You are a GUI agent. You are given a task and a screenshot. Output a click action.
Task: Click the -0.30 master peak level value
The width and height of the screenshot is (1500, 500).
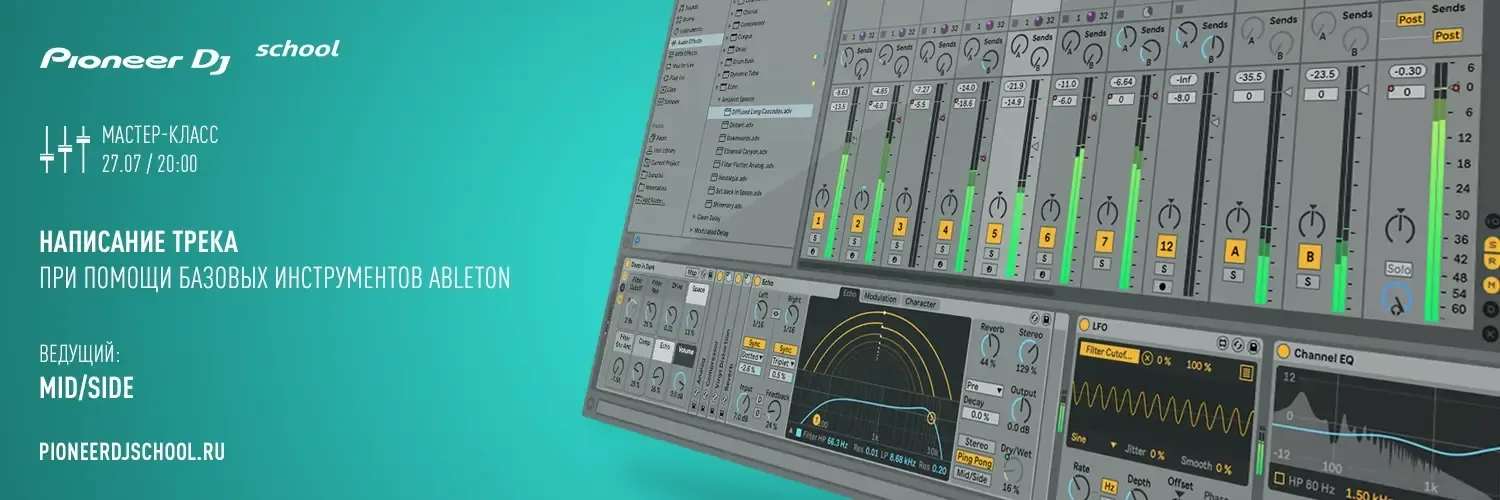(x=1406, y=71)
